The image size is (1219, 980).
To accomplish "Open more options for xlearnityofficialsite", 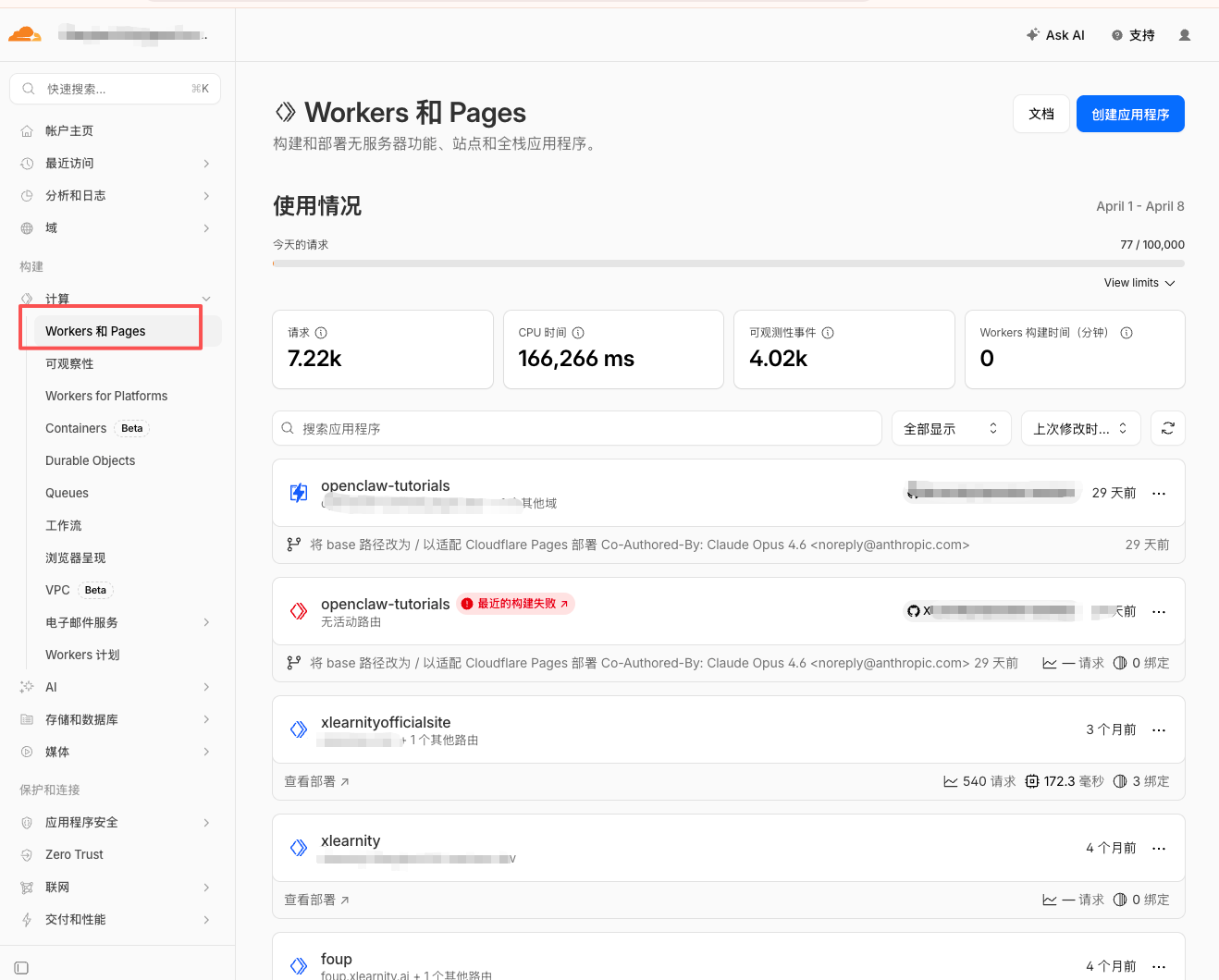I will point(1159,730).
